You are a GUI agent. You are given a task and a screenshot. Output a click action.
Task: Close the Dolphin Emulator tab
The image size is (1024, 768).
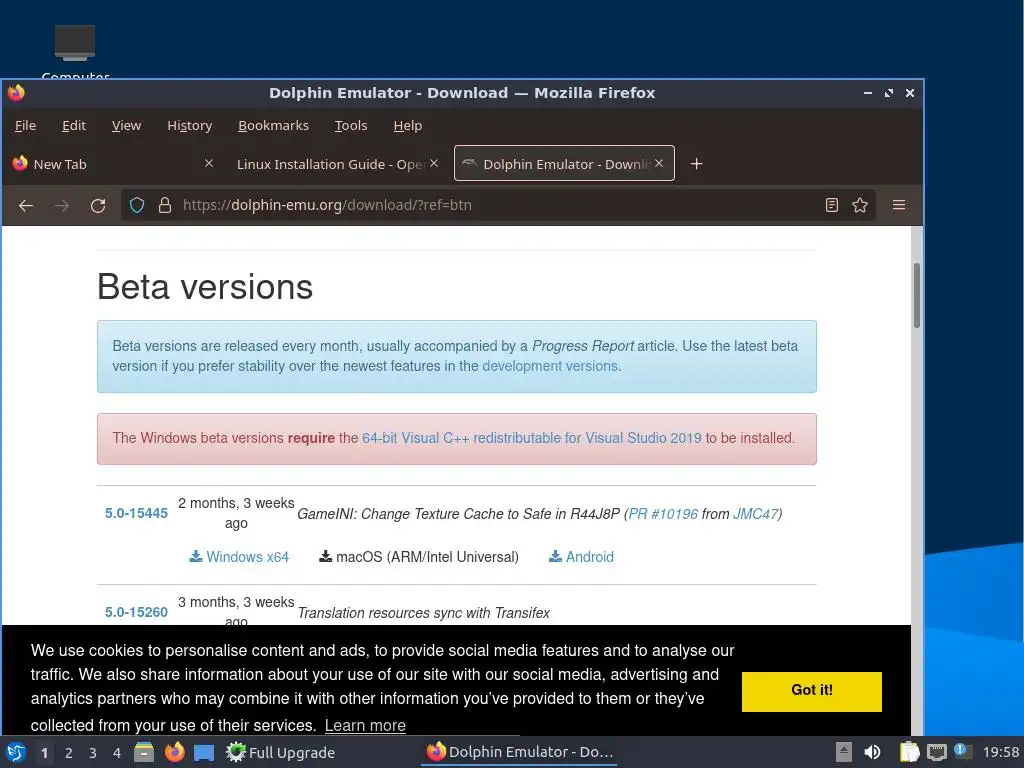tap(659, 163)
